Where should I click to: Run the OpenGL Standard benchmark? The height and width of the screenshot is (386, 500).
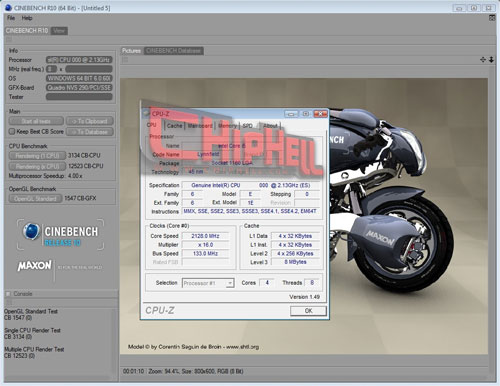[x=35, y=199]
